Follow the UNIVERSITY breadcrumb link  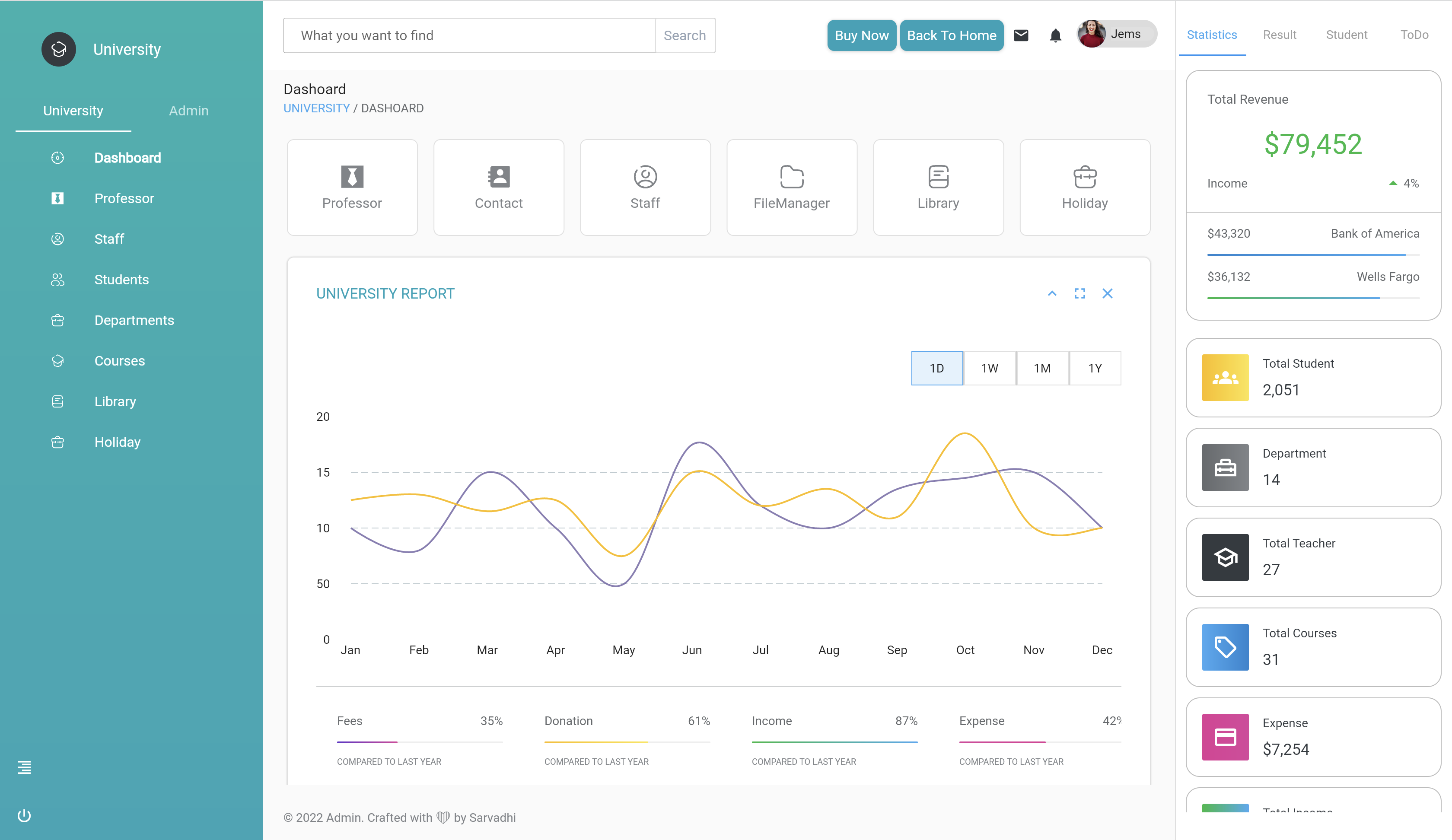(x=316, y=108)
